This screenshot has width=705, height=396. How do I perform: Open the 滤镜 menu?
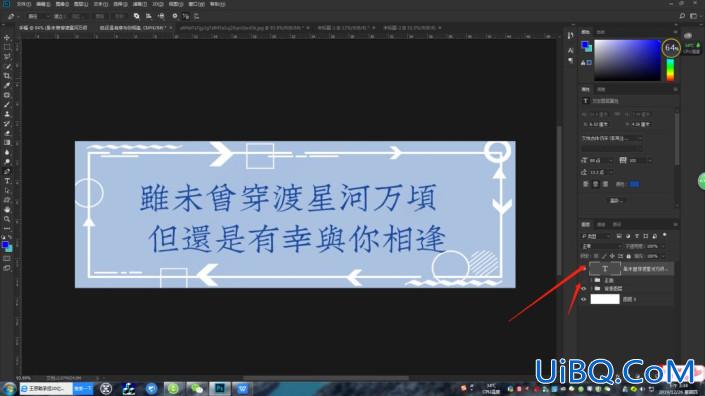click(x=139, y=4)
